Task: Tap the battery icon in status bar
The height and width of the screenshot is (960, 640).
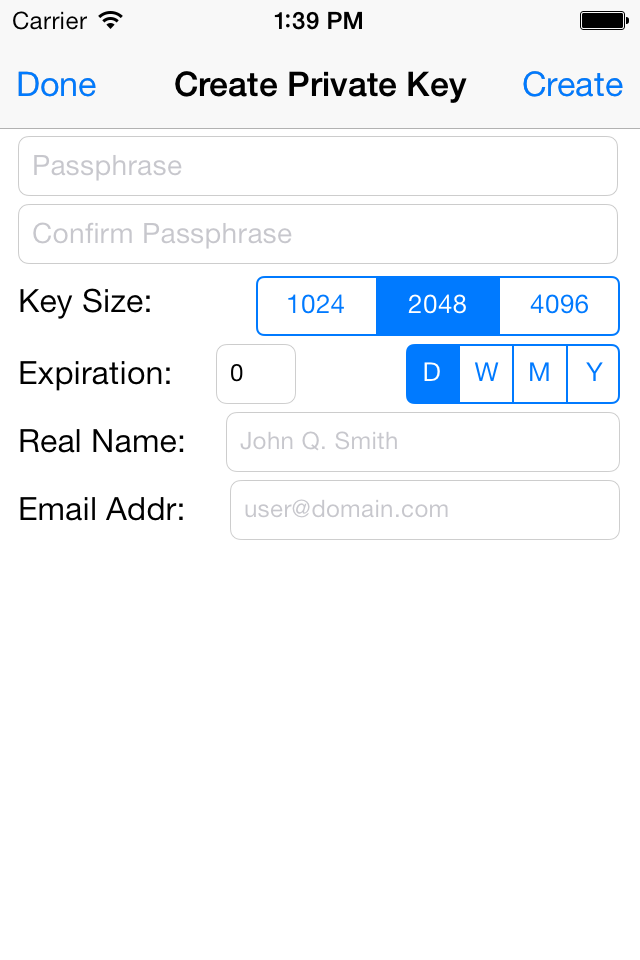Action: 603,20
